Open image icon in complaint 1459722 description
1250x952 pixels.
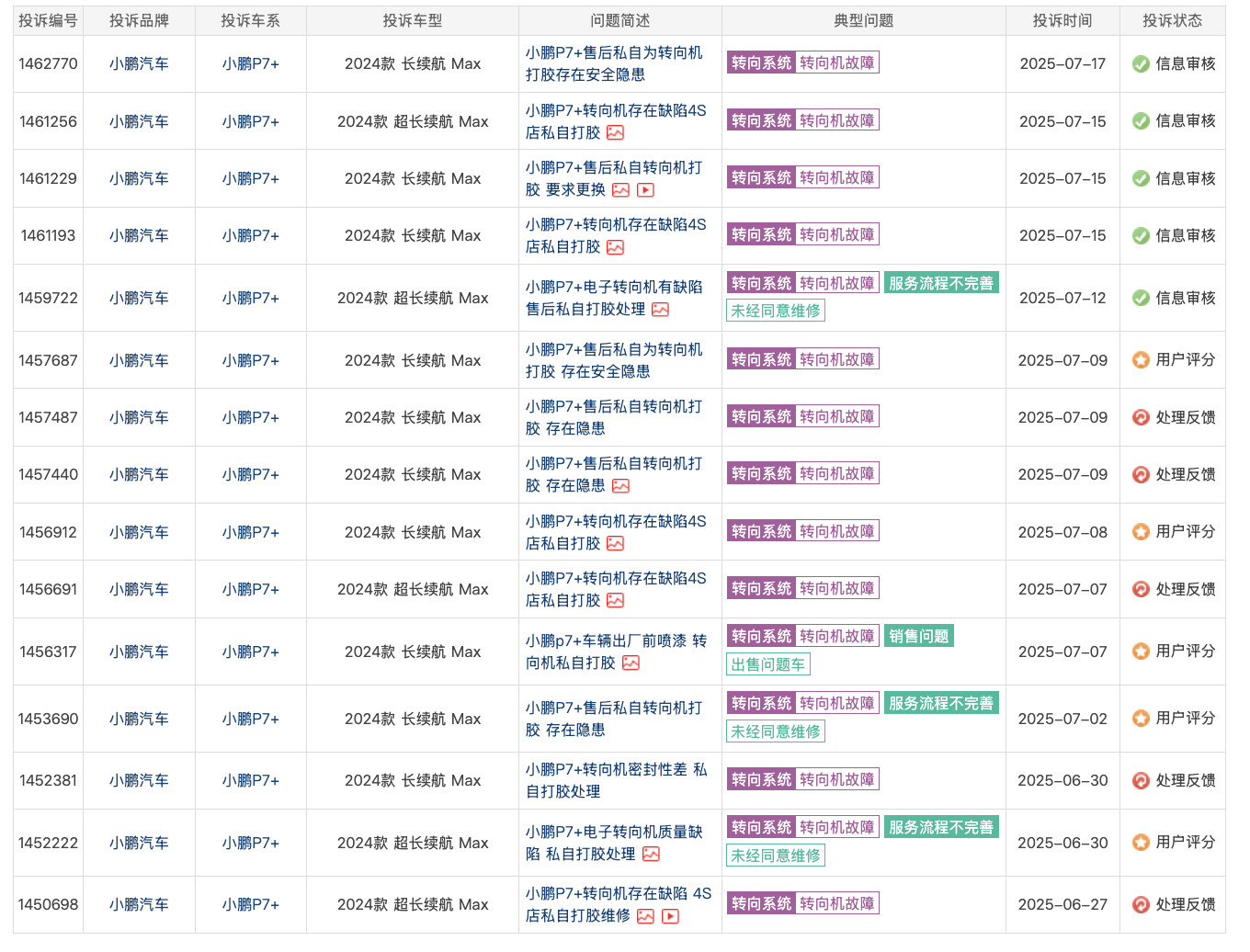tap(660, 310)
